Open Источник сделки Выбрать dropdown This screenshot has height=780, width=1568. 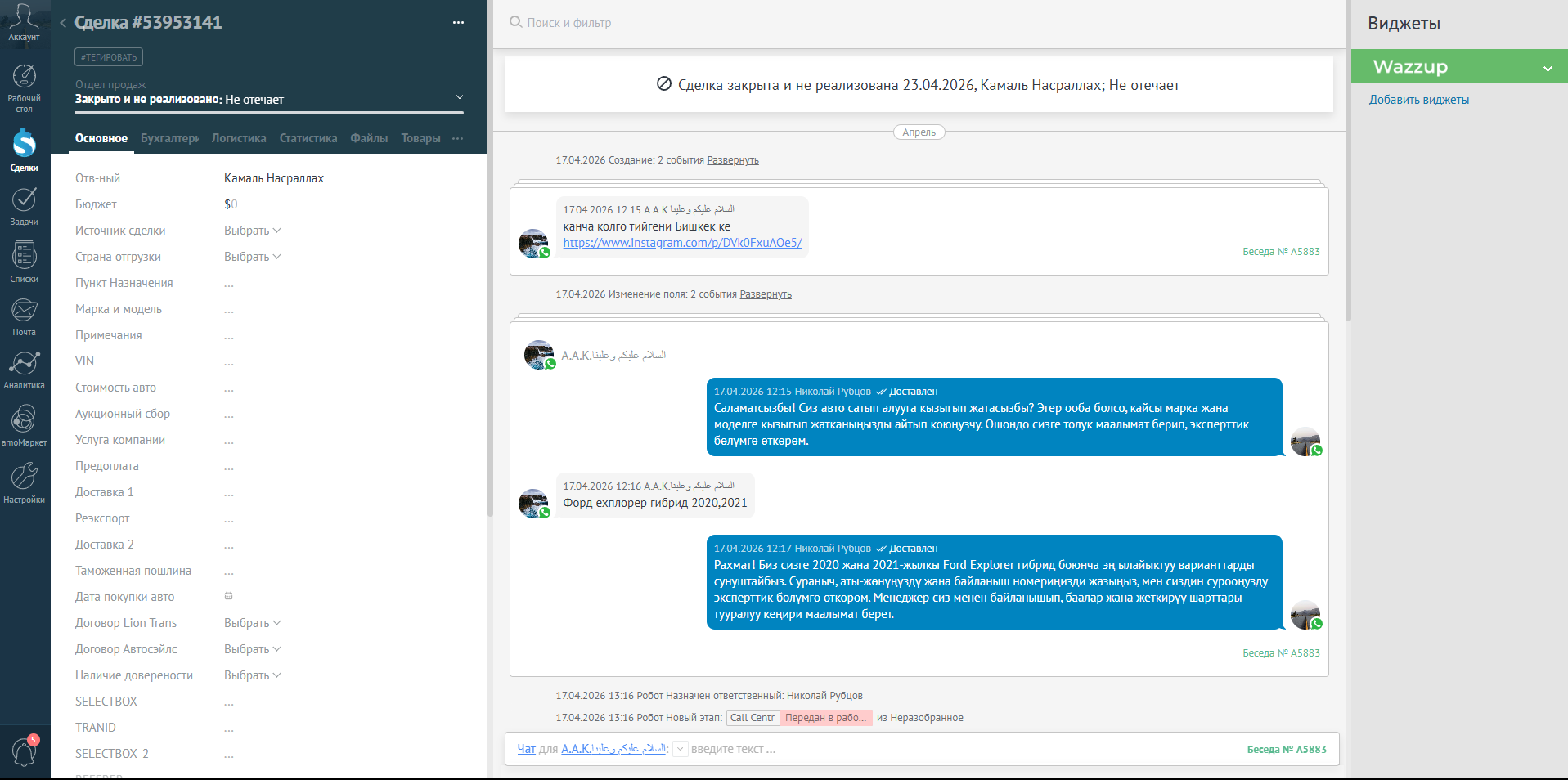252,231
